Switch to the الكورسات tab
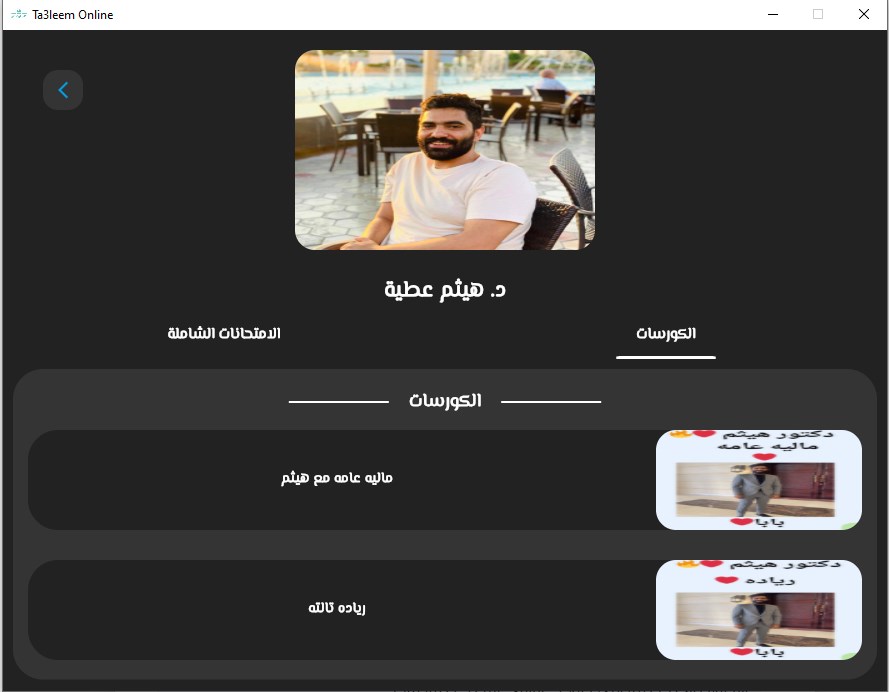 [x=666, y=333]
